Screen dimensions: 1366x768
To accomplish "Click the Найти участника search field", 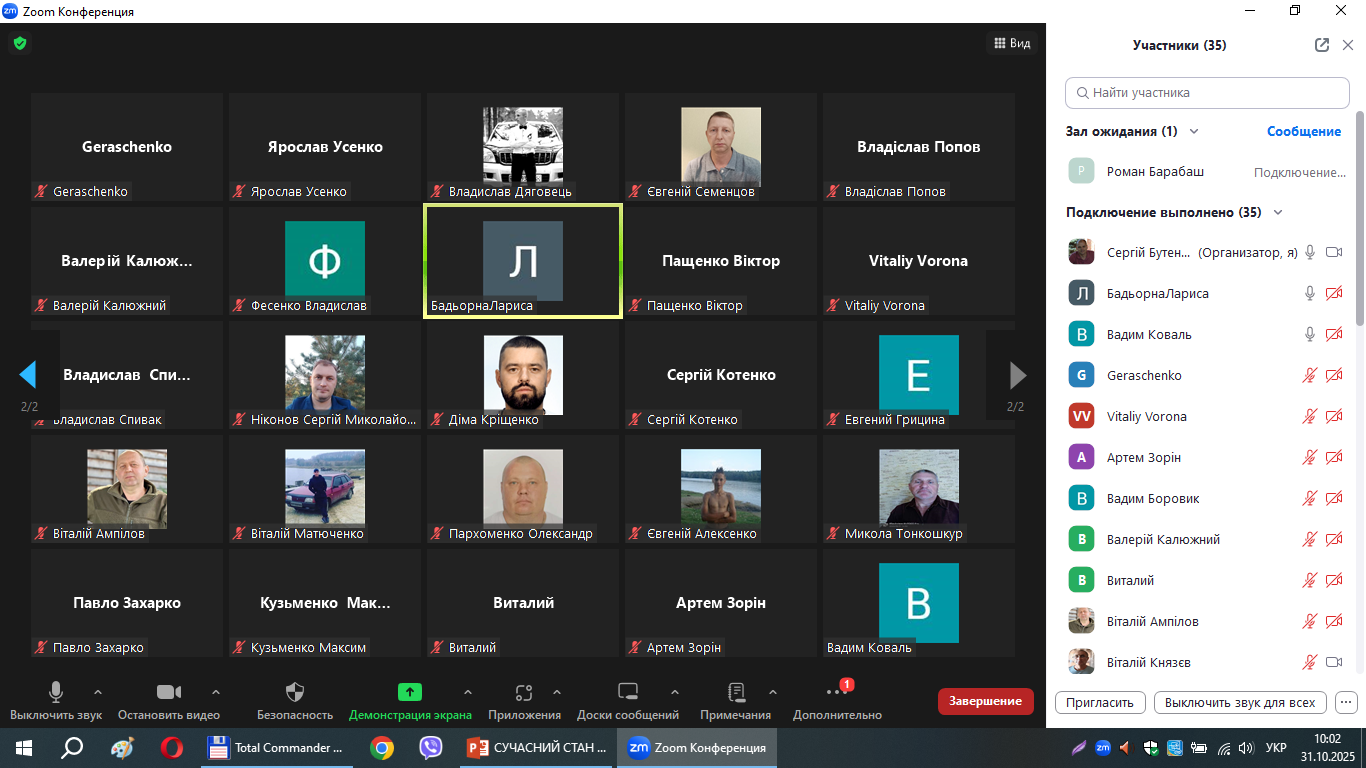I will pyautogui.click(x=1207, y=92).
